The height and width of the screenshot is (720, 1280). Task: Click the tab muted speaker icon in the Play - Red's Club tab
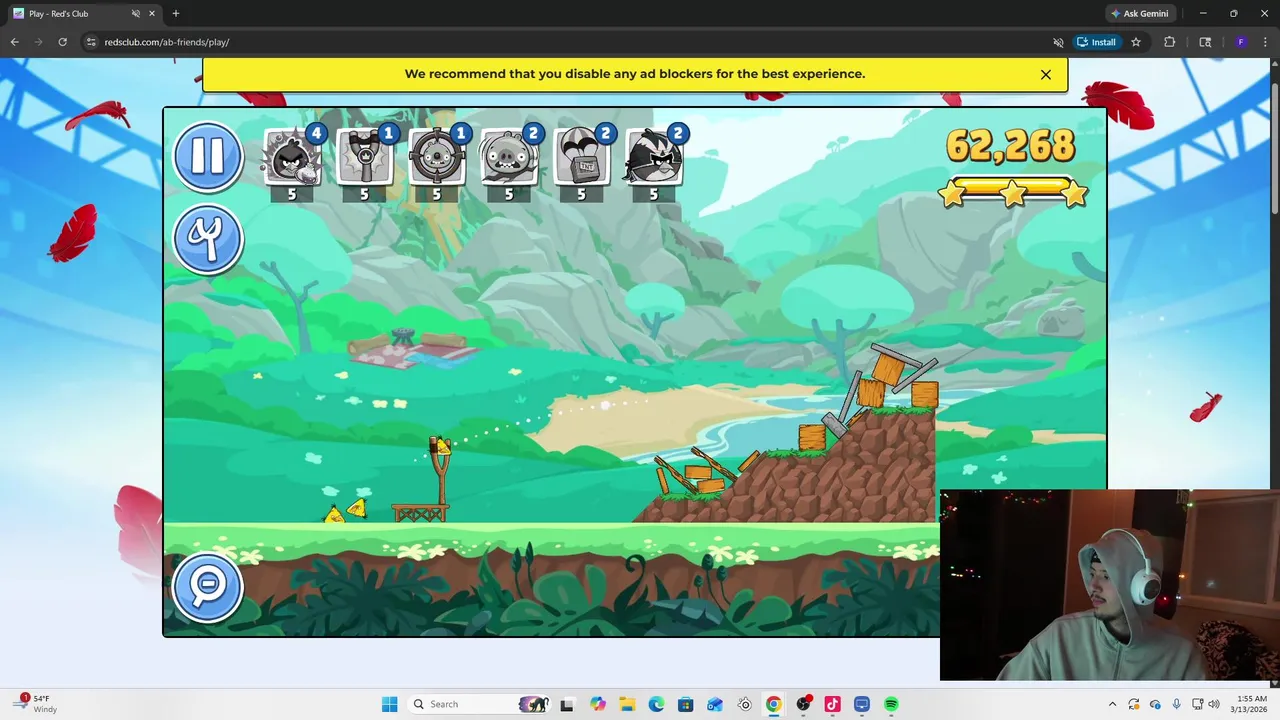pyautogui.click(x=135, y=14)
